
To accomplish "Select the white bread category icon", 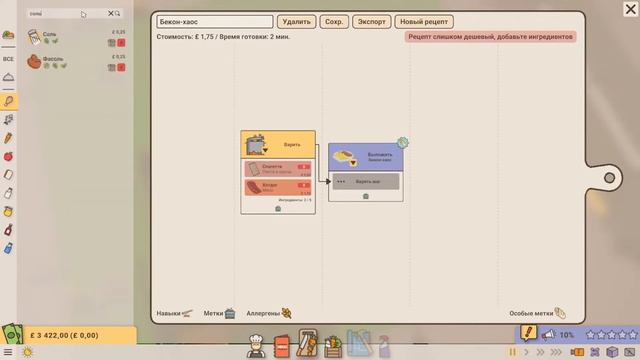I will coord(8,175).
